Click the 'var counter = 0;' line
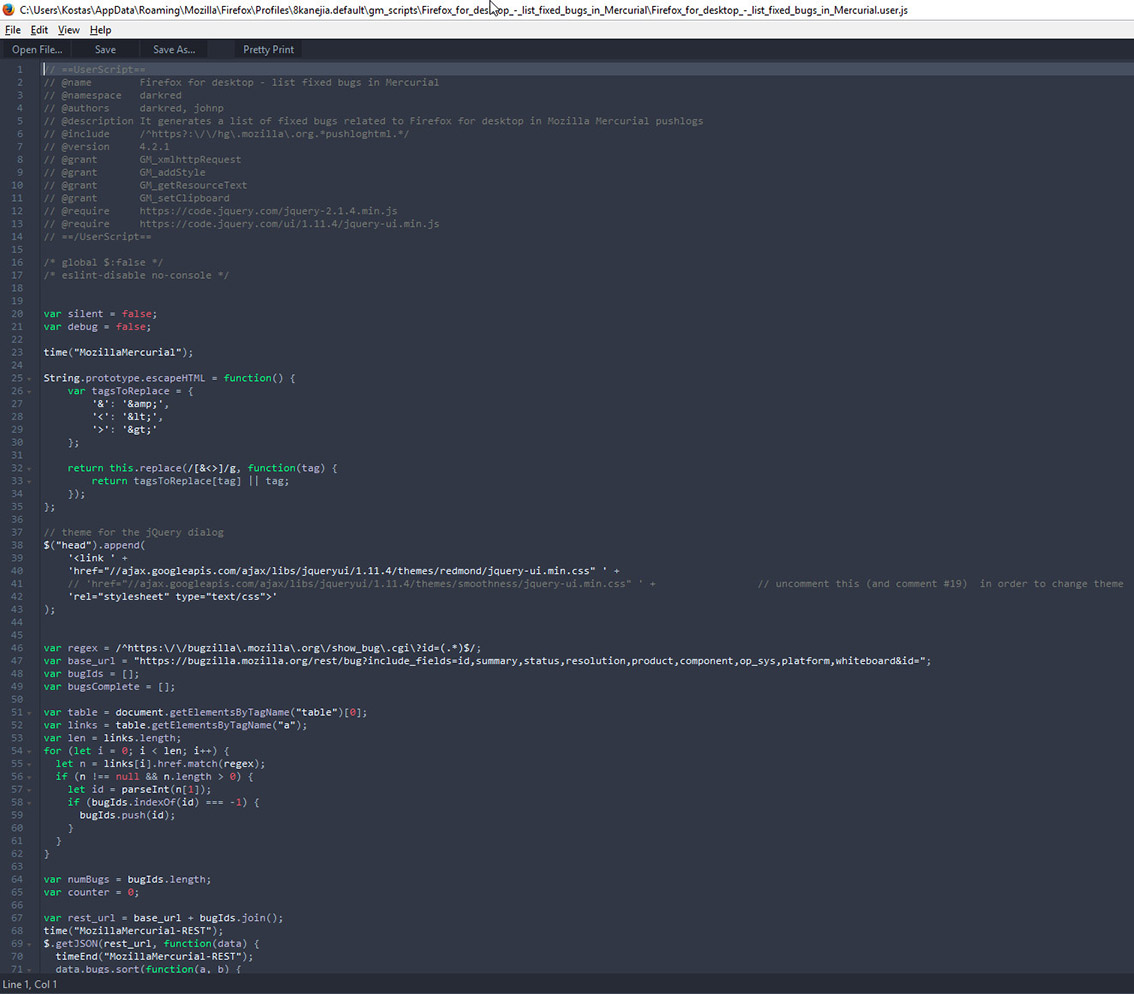The width and height of the screenshot is (1134, 994). click(x=91, y=893)
